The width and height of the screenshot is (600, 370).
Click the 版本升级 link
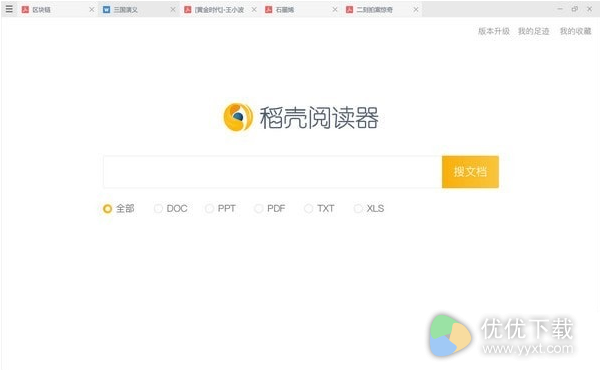point(494,31)
